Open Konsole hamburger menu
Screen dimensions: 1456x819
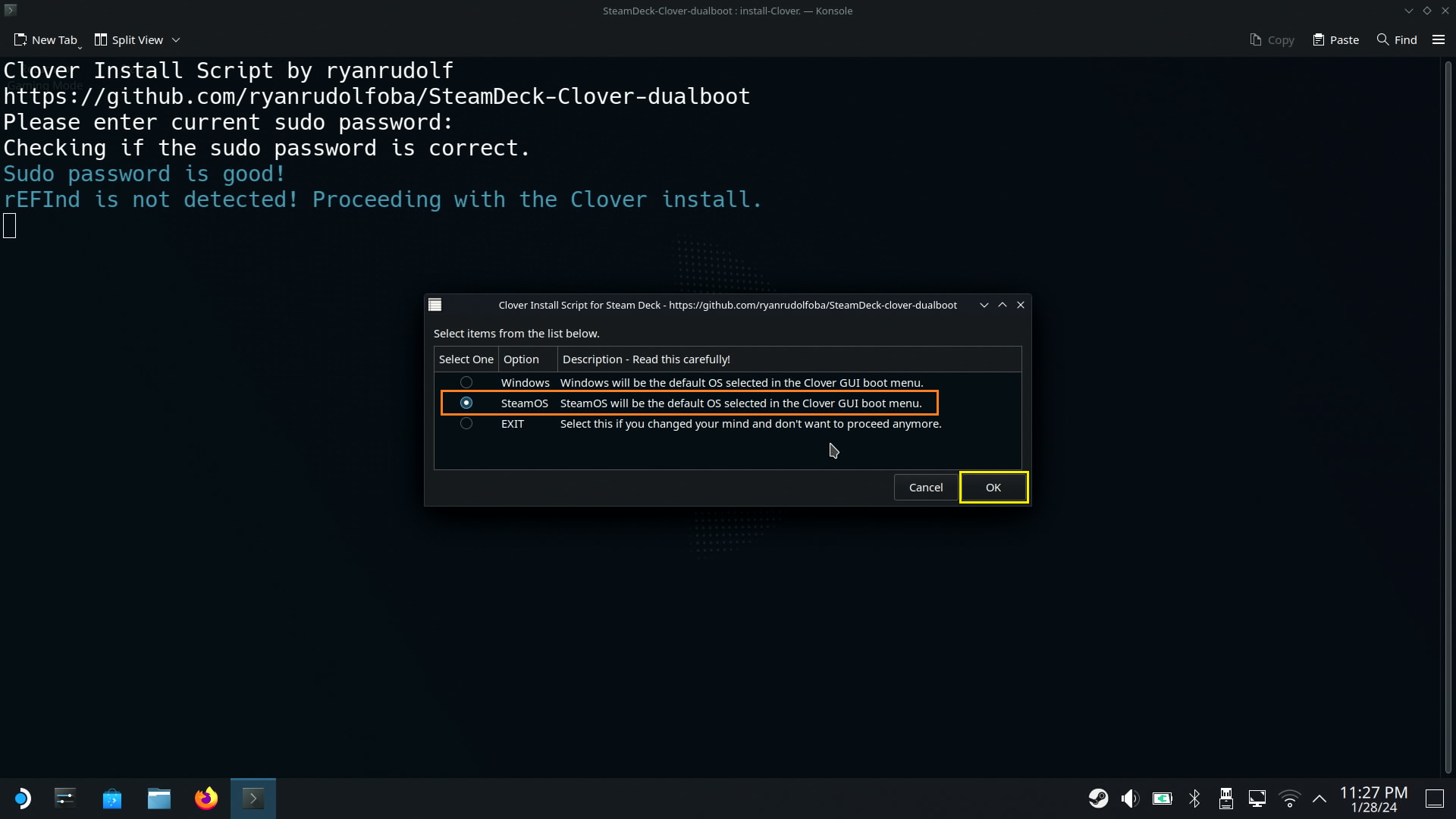(x=1438, y=40)
